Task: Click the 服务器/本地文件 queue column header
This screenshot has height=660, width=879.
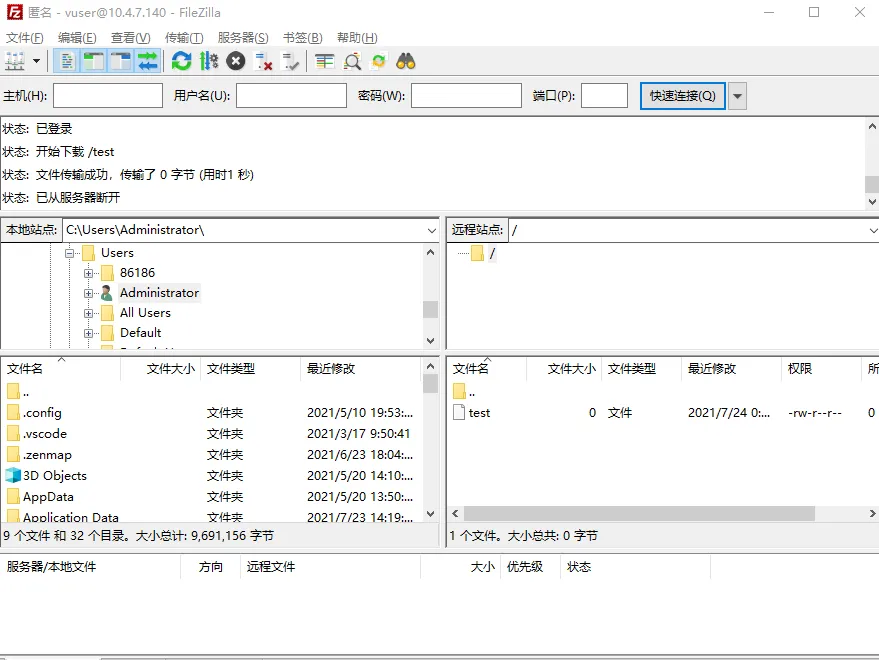Action: click(x=91, y=567)
